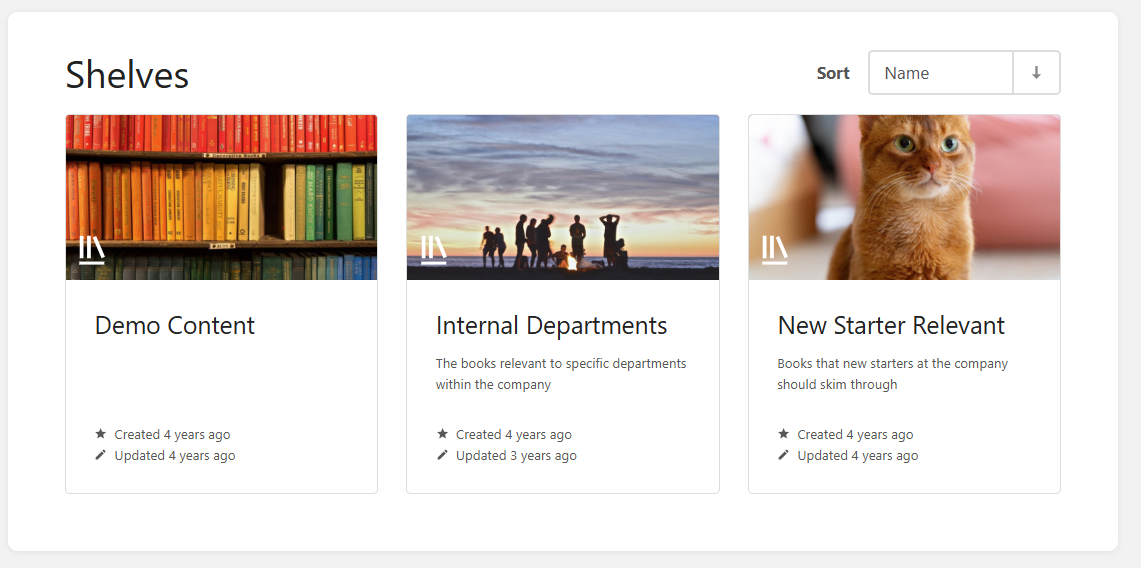
Task: Click star icon beside Demo Content created date
Action: (100, 434)
